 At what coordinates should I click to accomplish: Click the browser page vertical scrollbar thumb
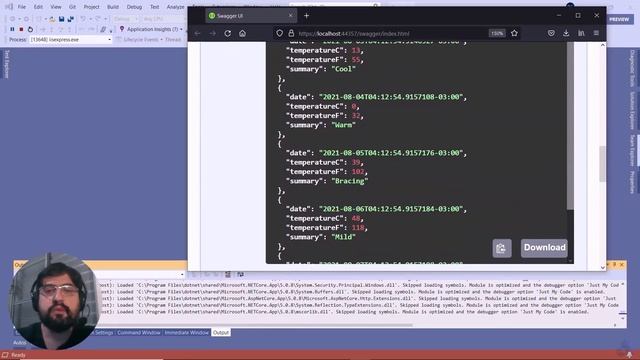click(602, 164)
